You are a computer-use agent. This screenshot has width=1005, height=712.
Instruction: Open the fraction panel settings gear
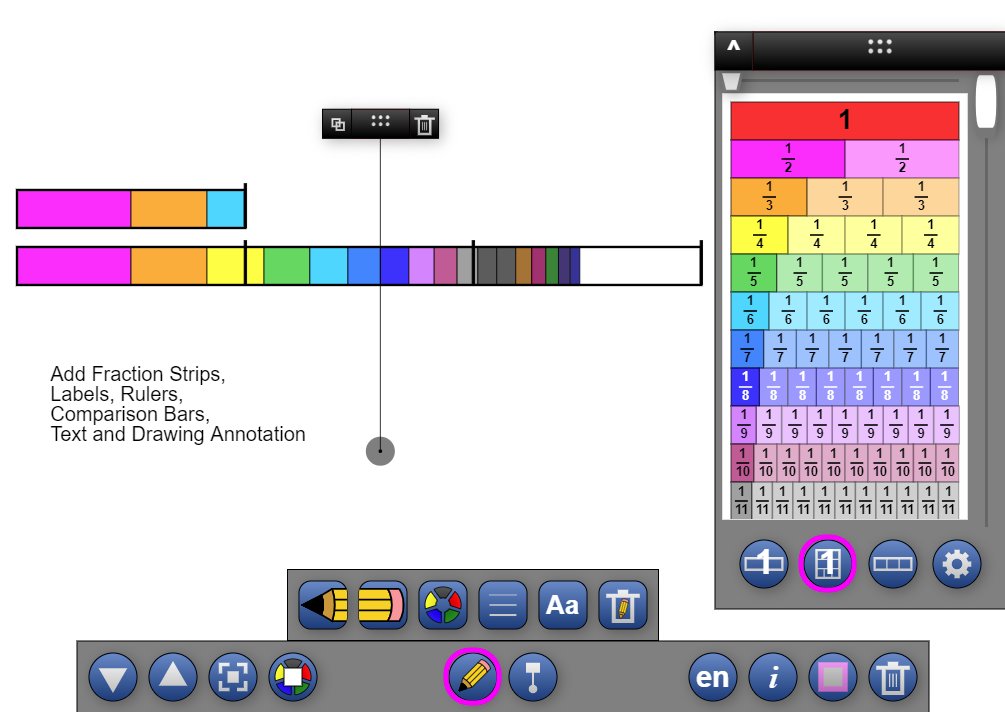pyautogui.click(x=956, y=564)
